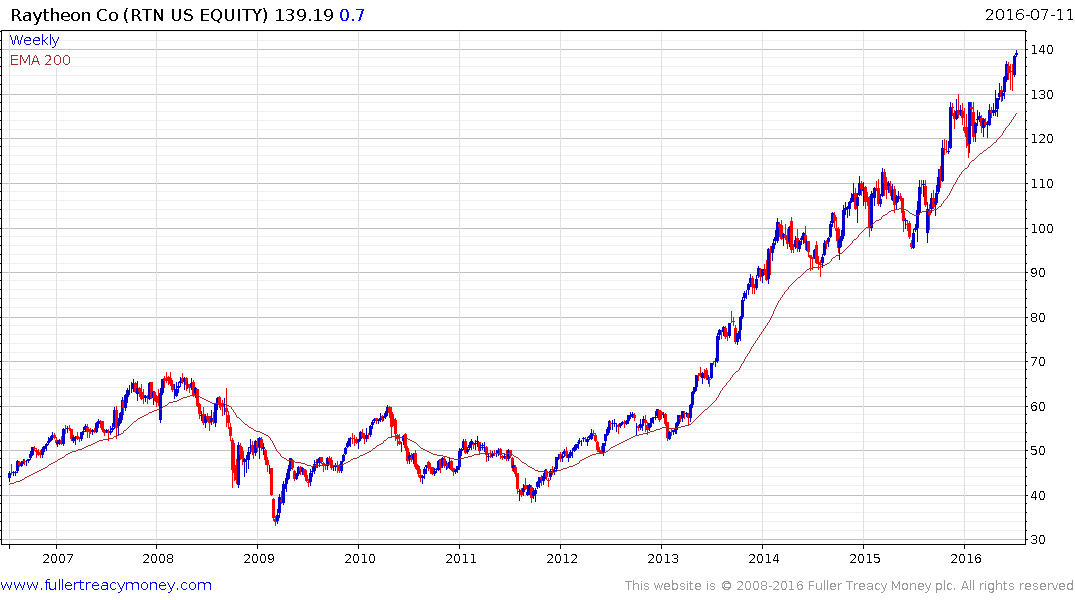Click the 2009 x-axis year label
This screenshot has height=600, width=1075.
[259, 558]
